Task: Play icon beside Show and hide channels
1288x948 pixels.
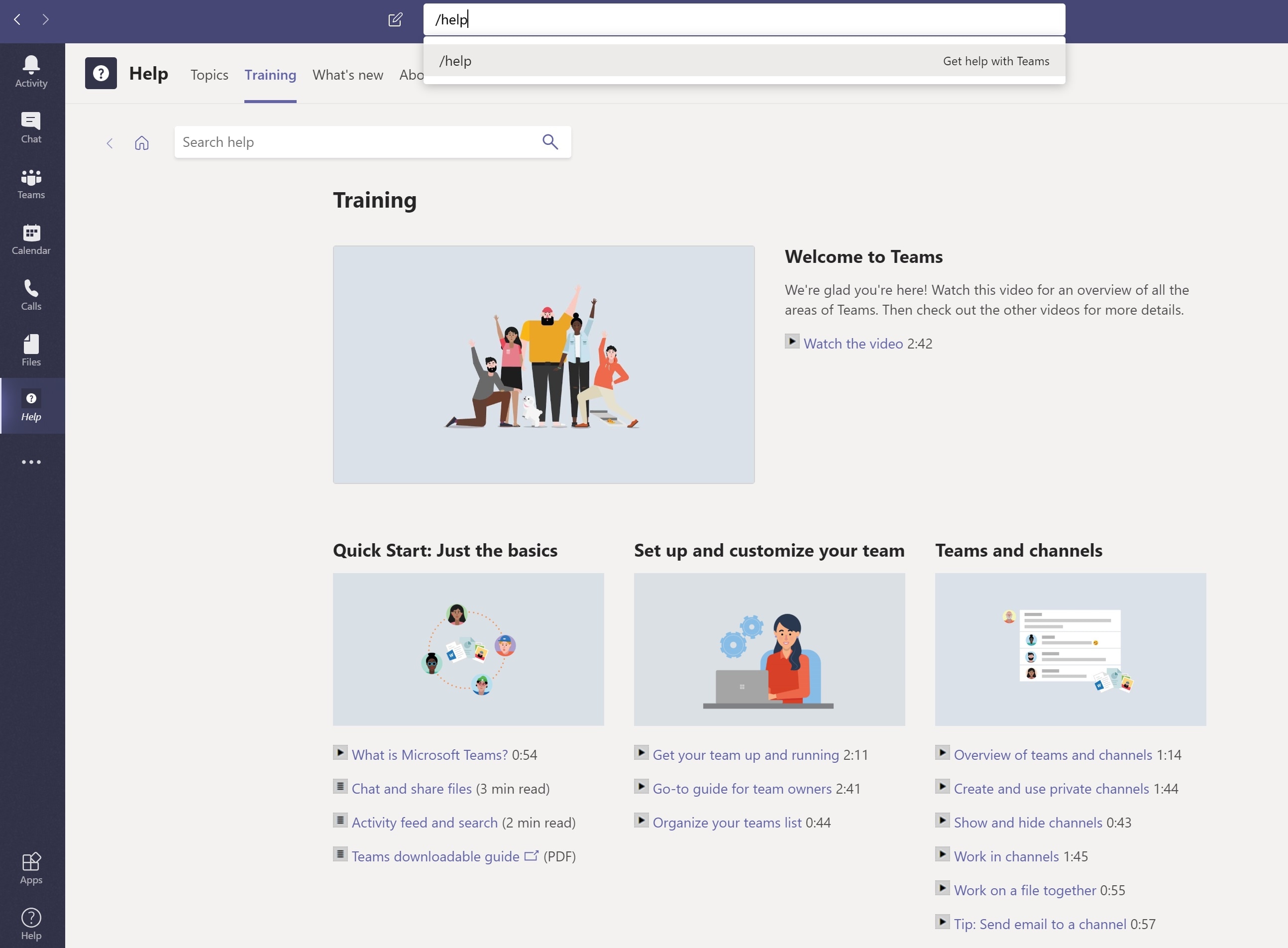Action: click(x=942, y=820)
